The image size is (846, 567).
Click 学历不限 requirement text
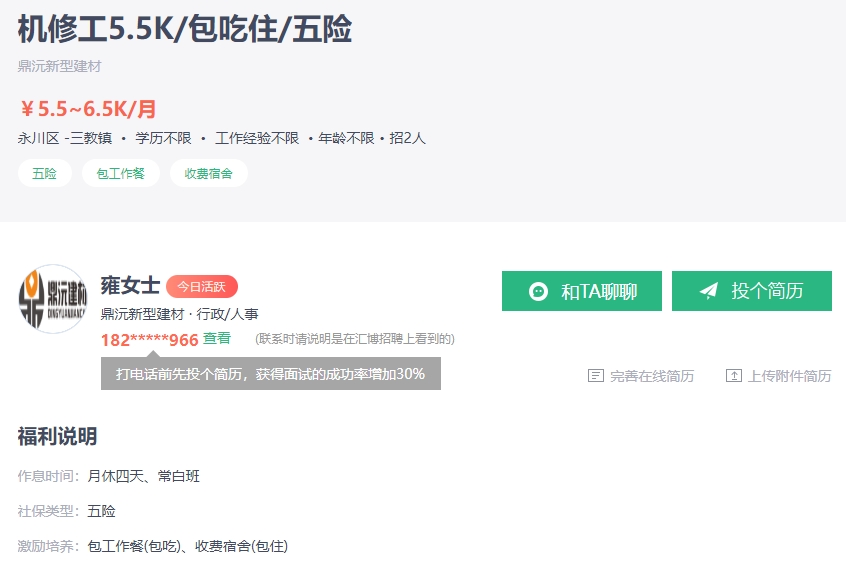pos(163,138)
